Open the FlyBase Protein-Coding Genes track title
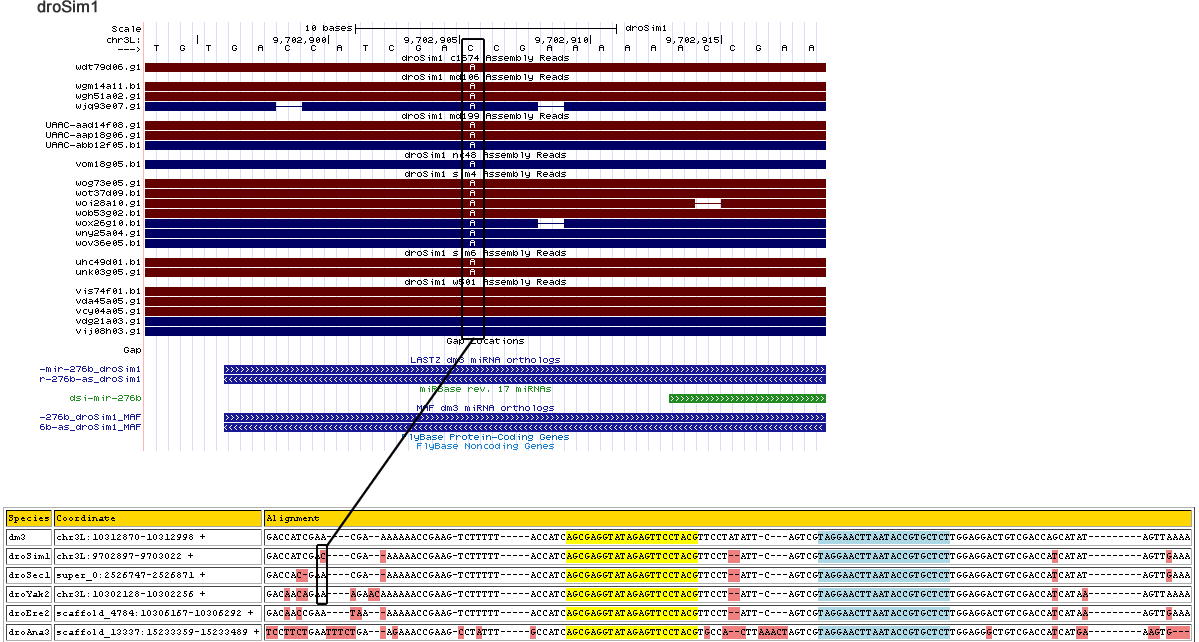This screenshot has height=642, width=1199. [x=485, y=437]
